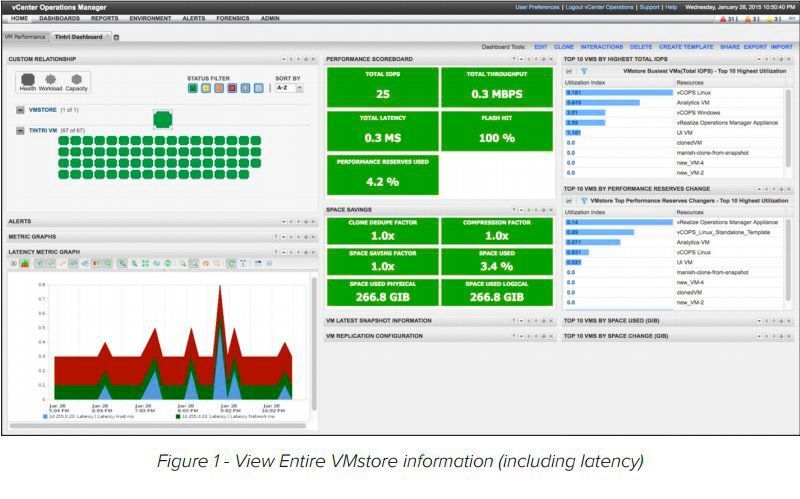The image size is (800, 499).
Task: Open the REPORTS menu
Action: coord(105,18)
